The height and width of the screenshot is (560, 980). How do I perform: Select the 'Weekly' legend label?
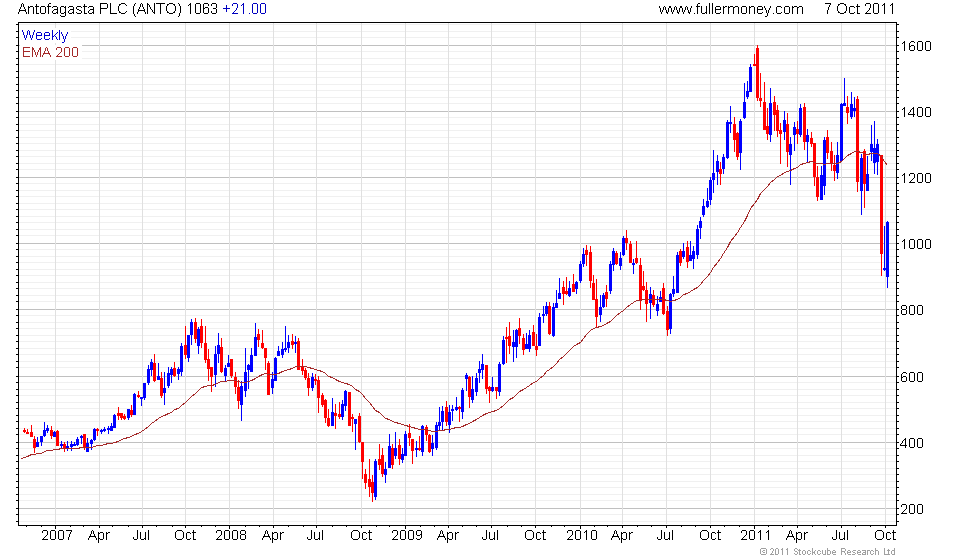[44, 36]
